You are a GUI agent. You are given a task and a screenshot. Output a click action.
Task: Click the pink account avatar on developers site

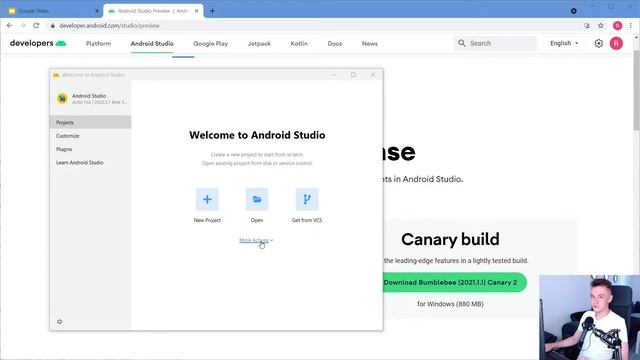pyautogui.click(x=616, y=43)
